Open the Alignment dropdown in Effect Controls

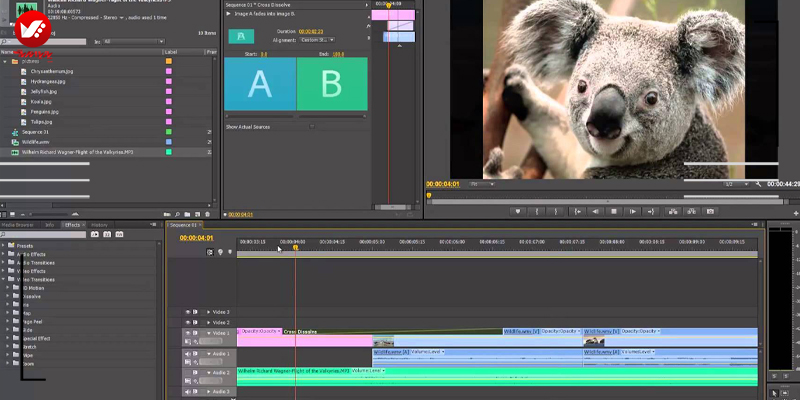click(317, 40)
